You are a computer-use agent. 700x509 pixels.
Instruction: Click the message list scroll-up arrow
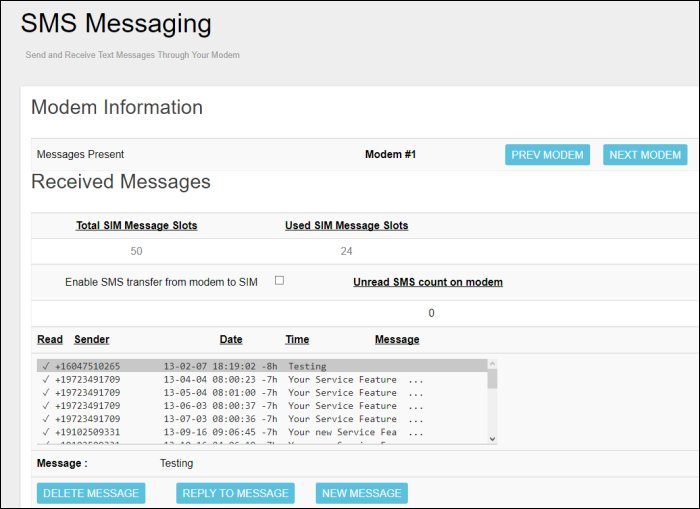[x=491, y=365]
